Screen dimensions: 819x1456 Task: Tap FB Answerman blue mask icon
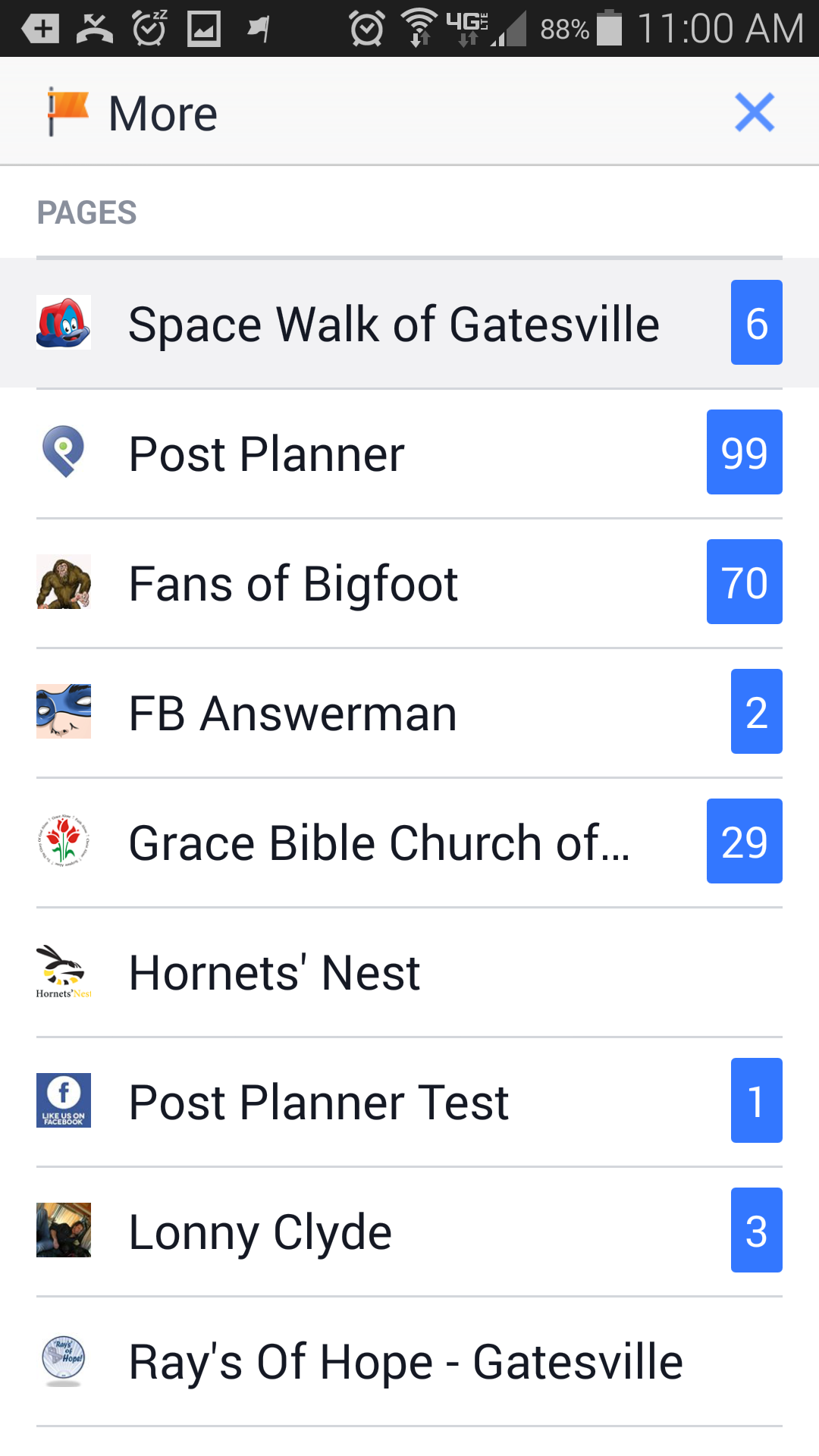pyautogui.click(x=64, y=711)
